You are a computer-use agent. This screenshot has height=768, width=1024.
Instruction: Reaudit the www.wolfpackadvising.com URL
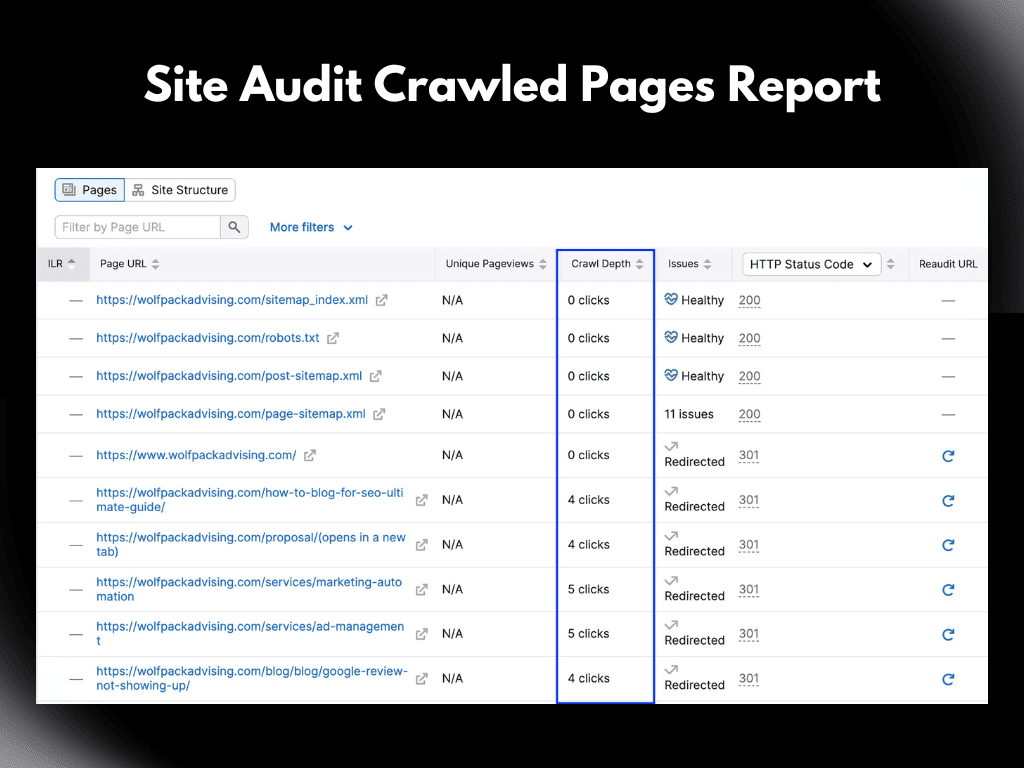click(948, 456)
